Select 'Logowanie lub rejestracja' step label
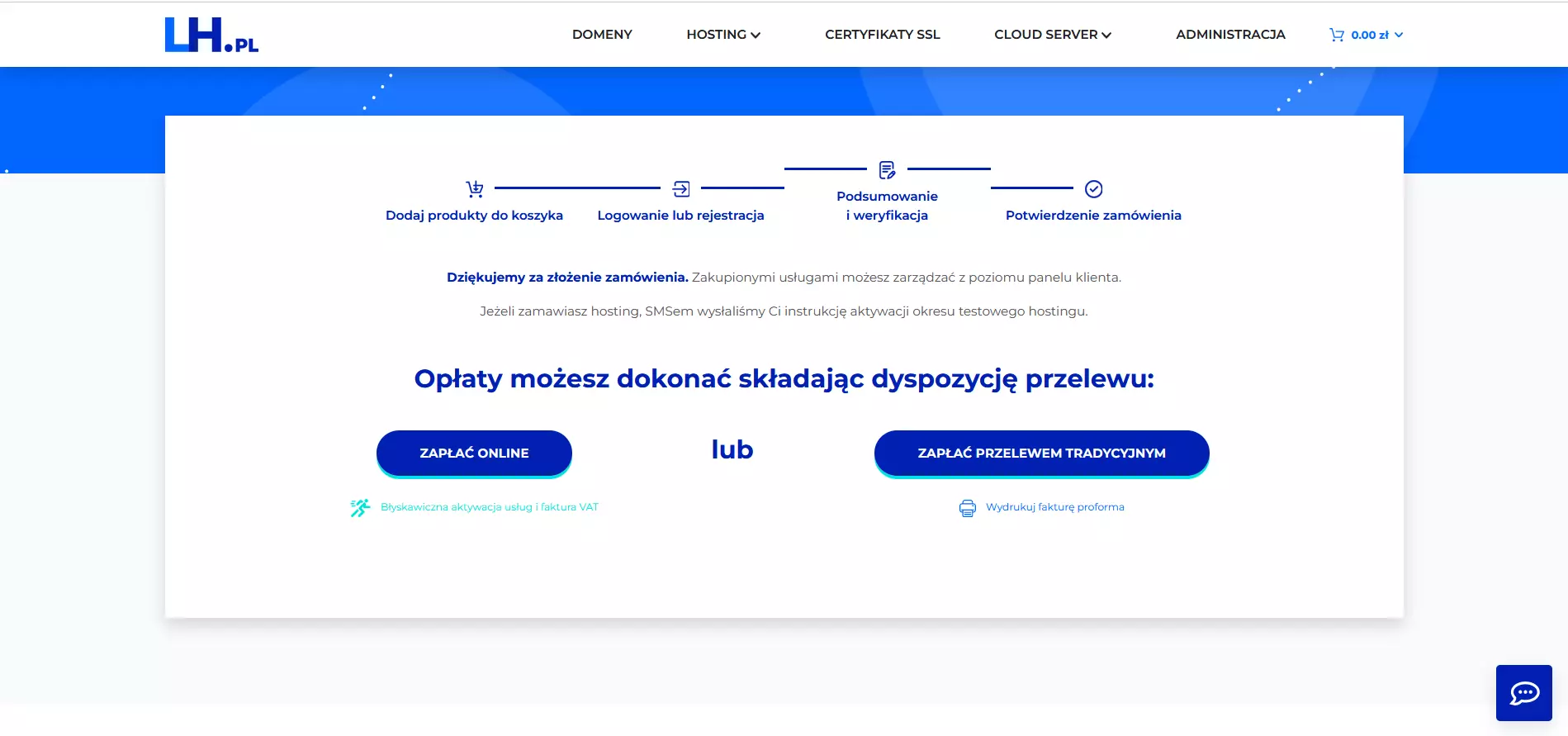Image resolution: width=1568 pixels, height=736 pixels. [x=681, y=216]
